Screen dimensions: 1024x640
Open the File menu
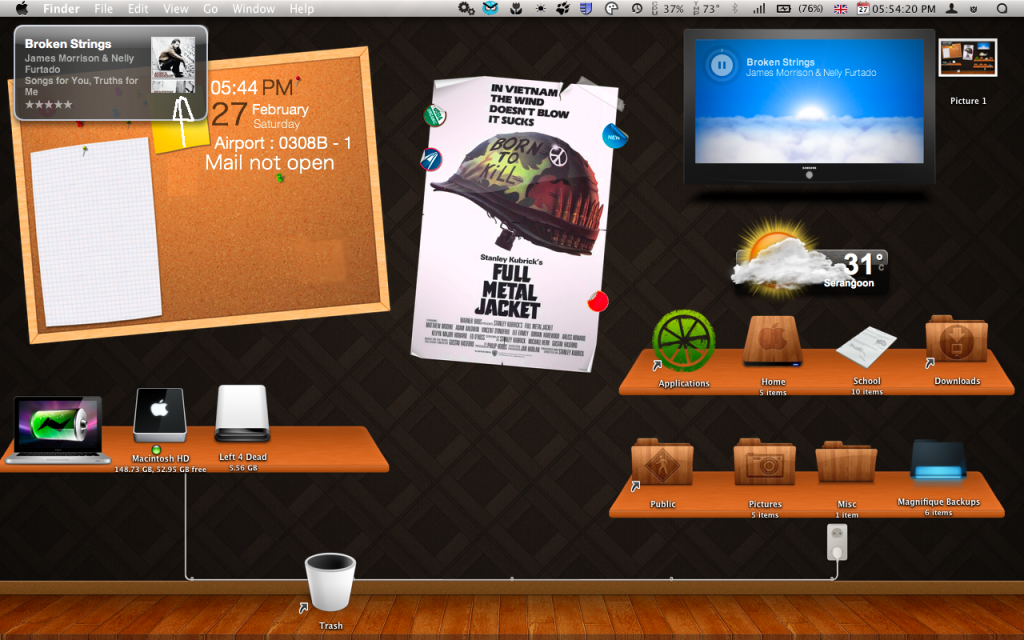point(103,8)
